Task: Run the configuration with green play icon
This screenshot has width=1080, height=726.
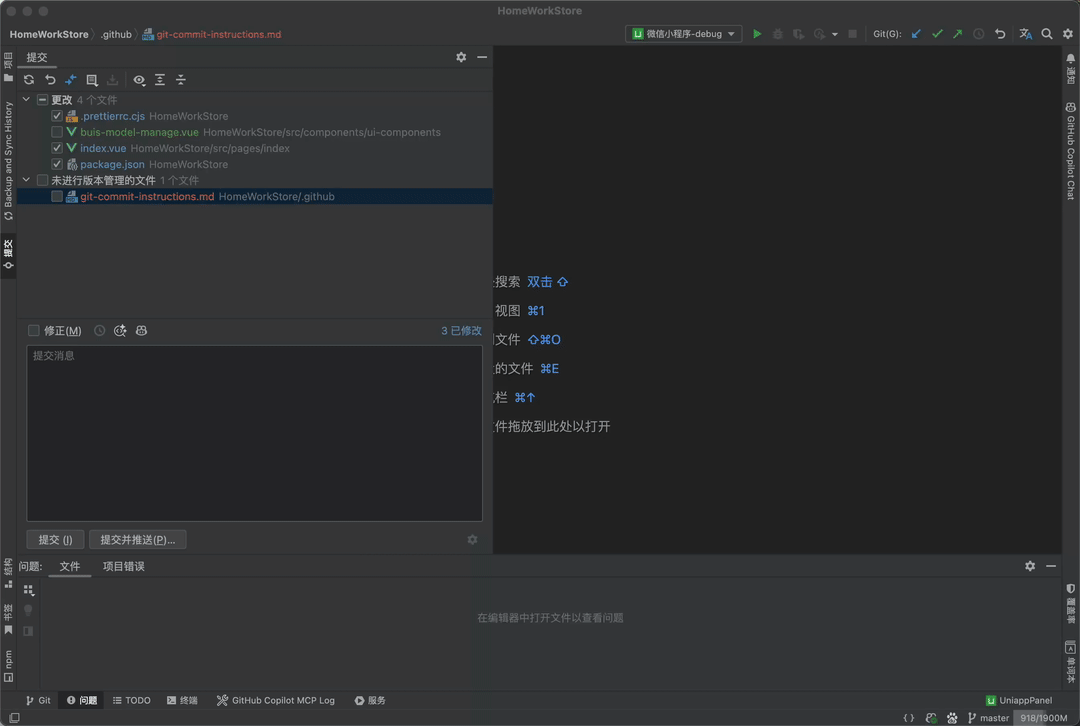Action: coord(757,34)
